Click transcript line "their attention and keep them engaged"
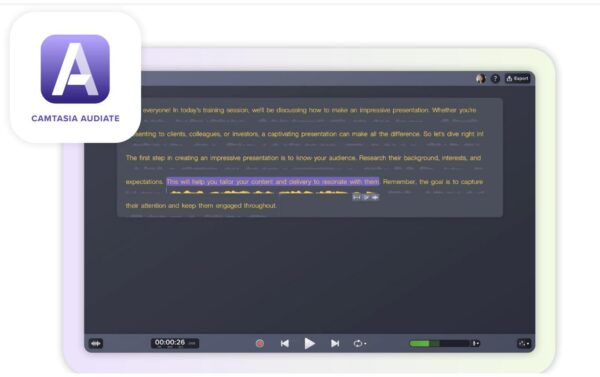The height and width of the screenshot is (377, 600). pyautogui.click(x=201, y=206)
